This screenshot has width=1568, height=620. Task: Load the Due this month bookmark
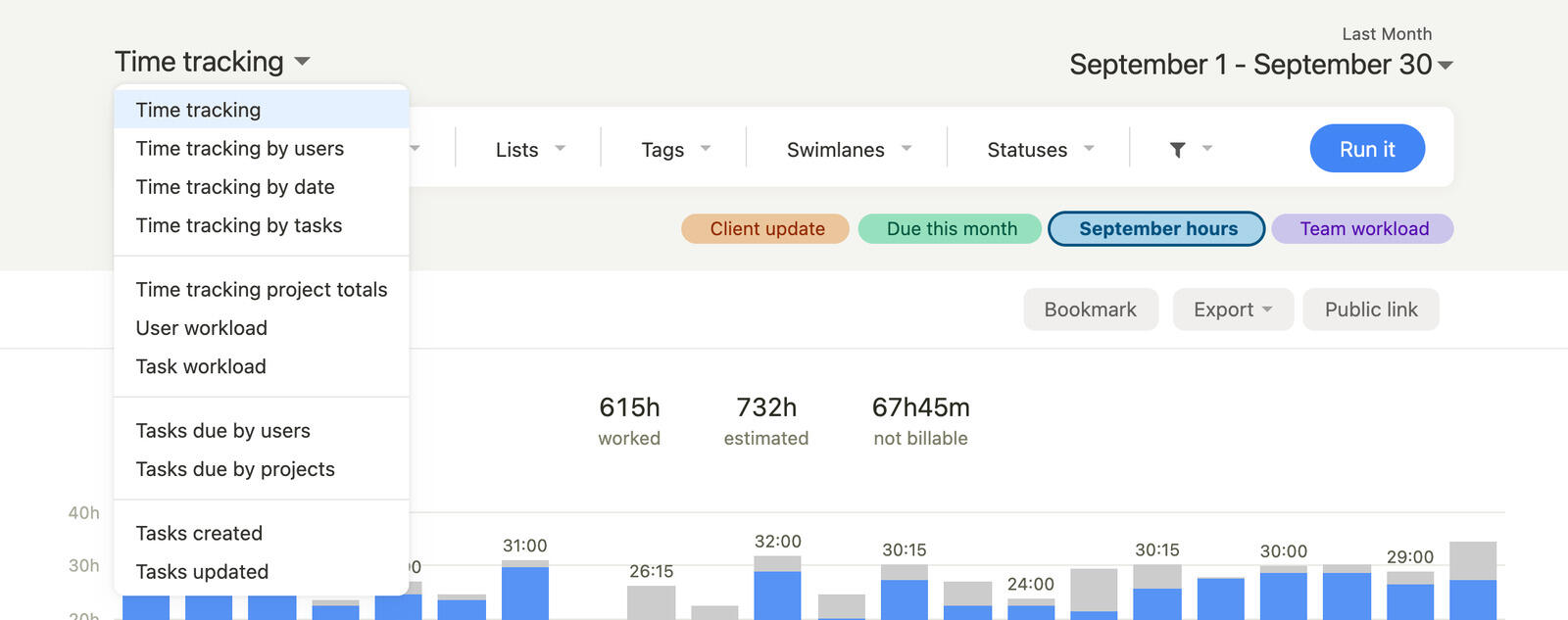[951, 229]
